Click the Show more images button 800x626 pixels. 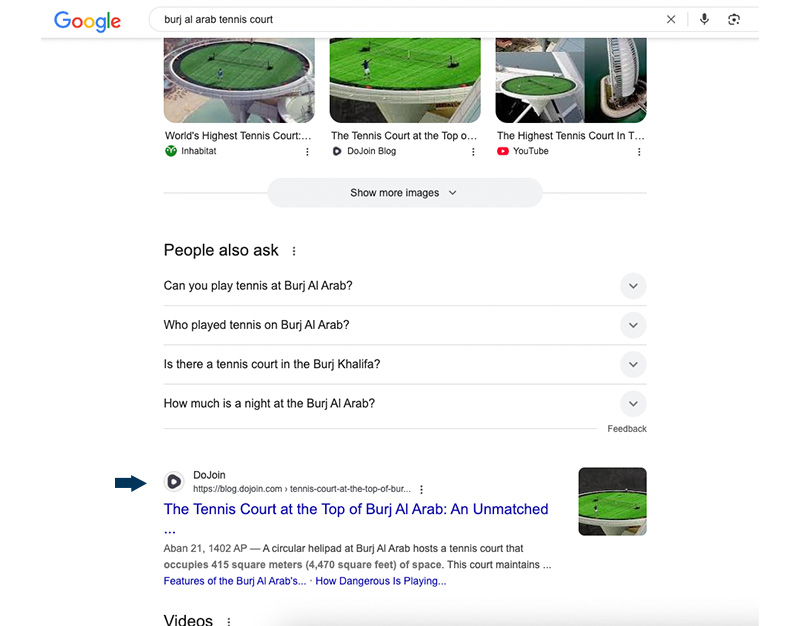(x=404, y=193)
